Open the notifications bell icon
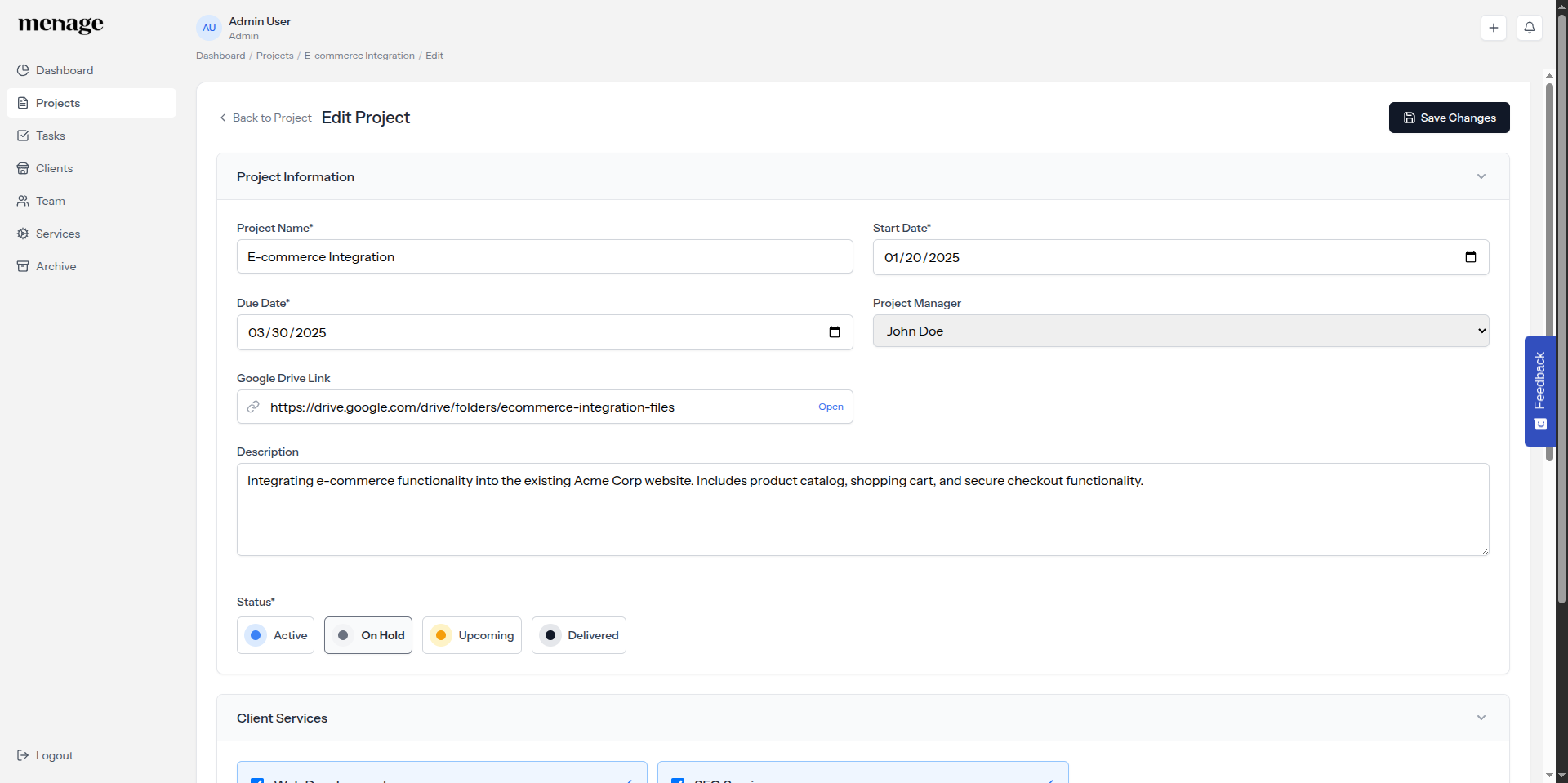 pyautogui.click(x=1530, y=27)
